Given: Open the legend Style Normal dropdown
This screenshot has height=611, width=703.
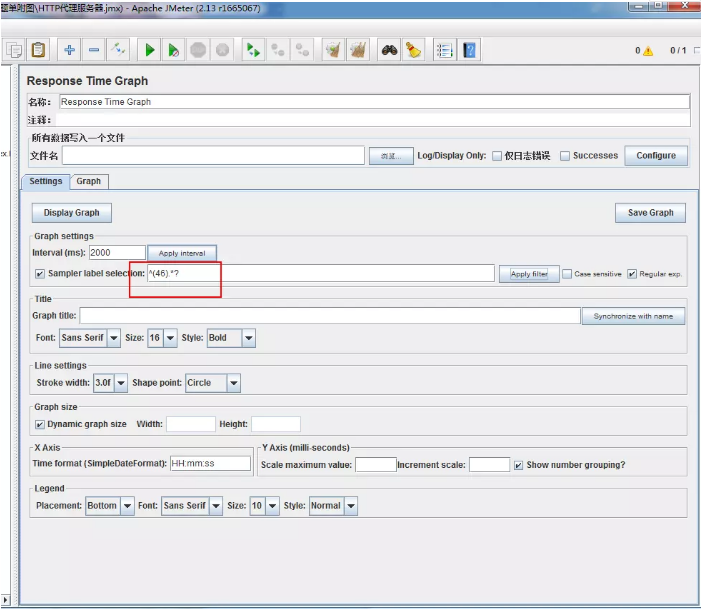Looking at the screenshot, I should point(333,506).
